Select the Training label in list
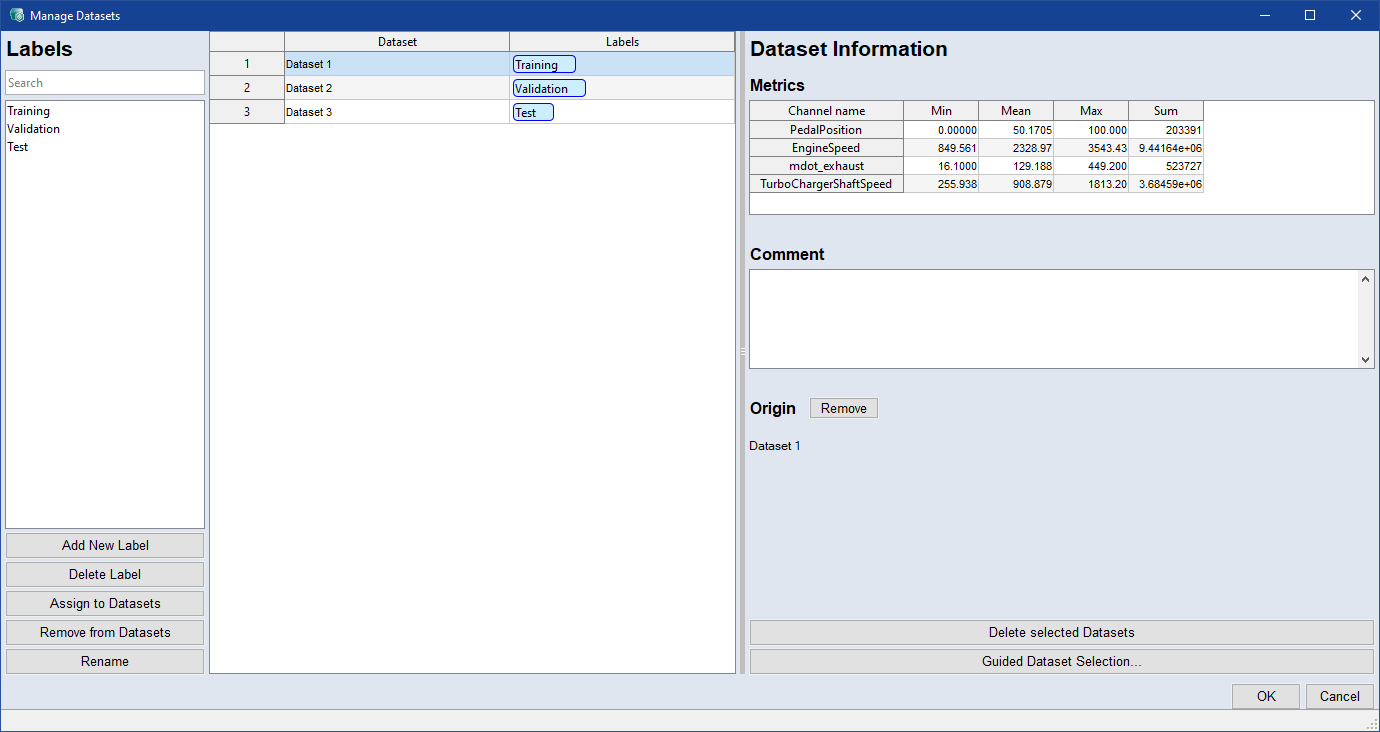 28,111
